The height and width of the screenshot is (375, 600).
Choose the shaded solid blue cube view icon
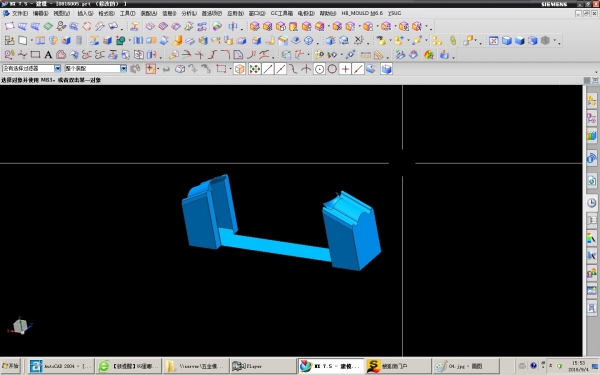coord(520,40)
